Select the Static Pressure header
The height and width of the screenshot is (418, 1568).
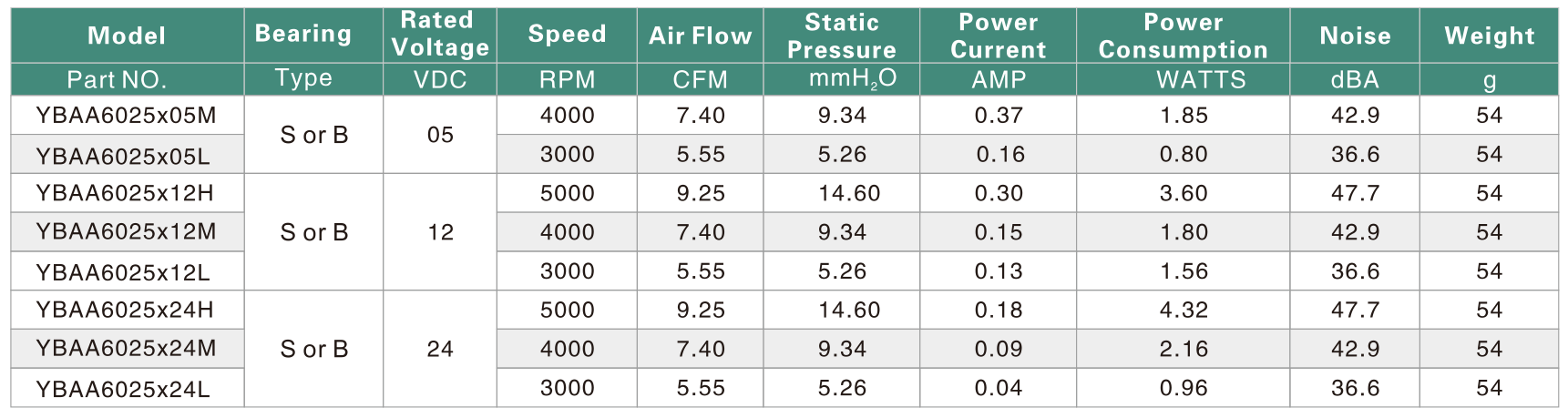tap(842, 36)
